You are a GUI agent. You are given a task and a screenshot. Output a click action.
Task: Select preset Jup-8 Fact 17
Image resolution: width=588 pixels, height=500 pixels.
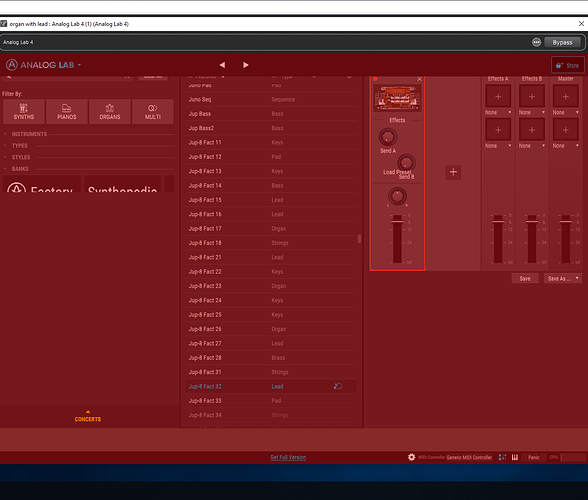pos(271,228)
